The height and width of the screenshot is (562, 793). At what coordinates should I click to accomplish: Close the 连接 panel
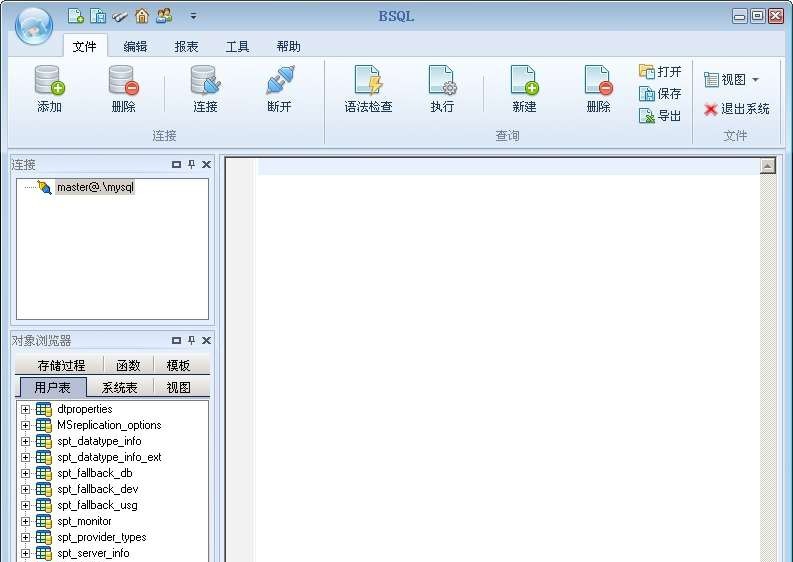click(206, 164)
